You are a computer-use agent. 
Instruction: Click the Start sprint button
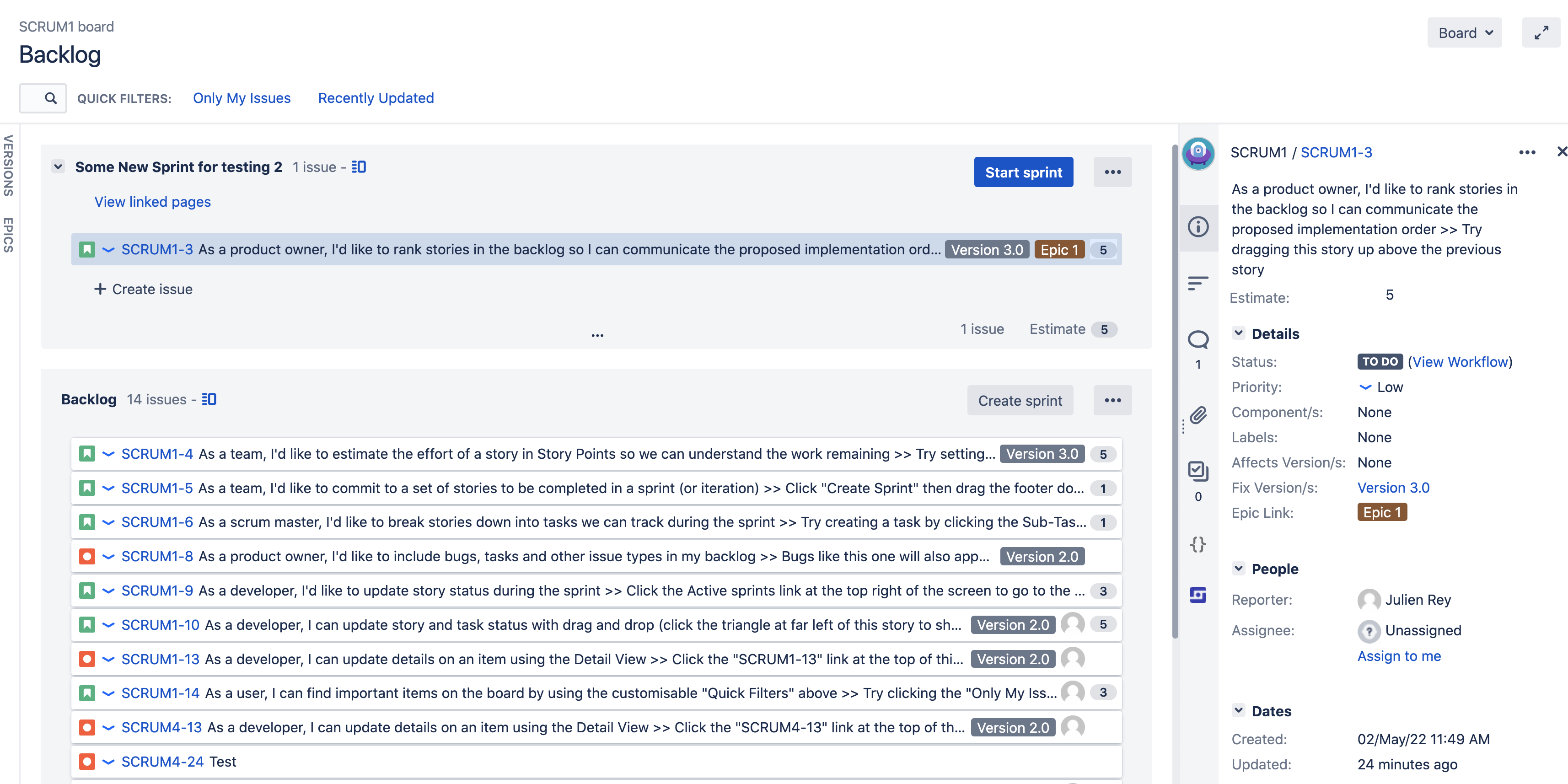point(1023,172)
